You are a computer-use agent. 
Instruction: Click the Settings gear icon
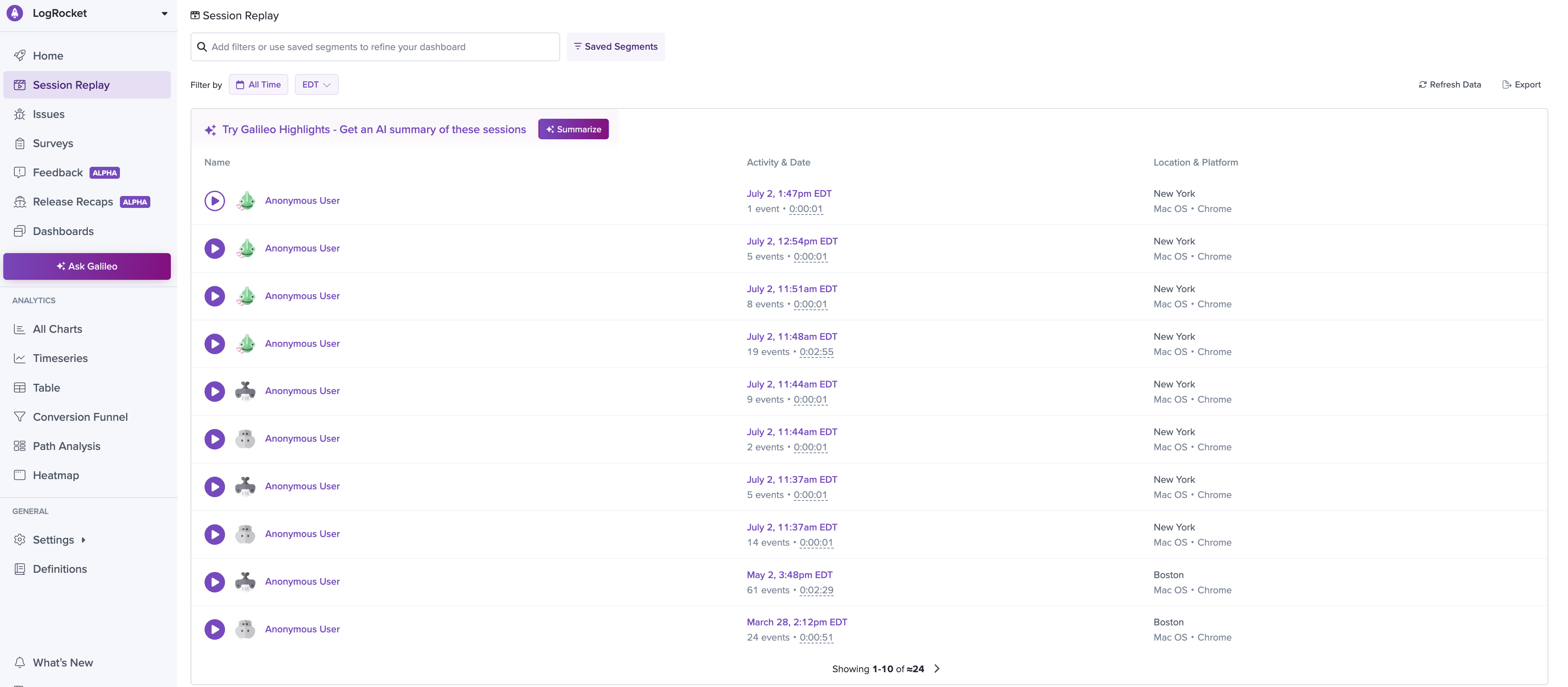click(19, 539)
